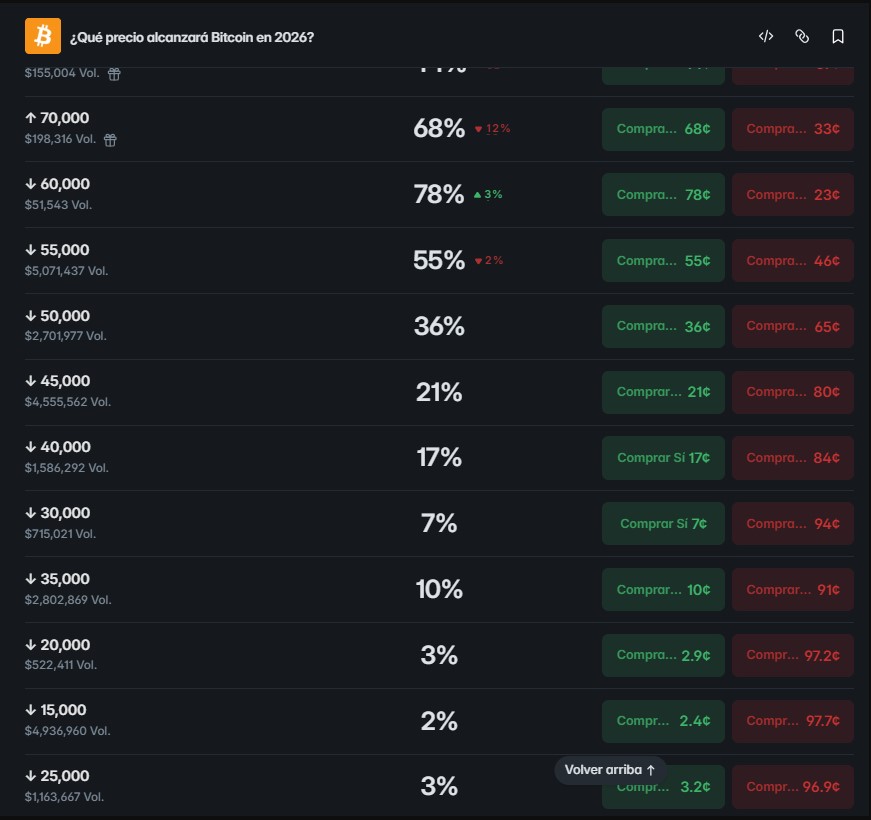This screenshot has height=820, width=871.
Task: Open the ↓ 60,000 outcome row
Action: pos(439,194)
